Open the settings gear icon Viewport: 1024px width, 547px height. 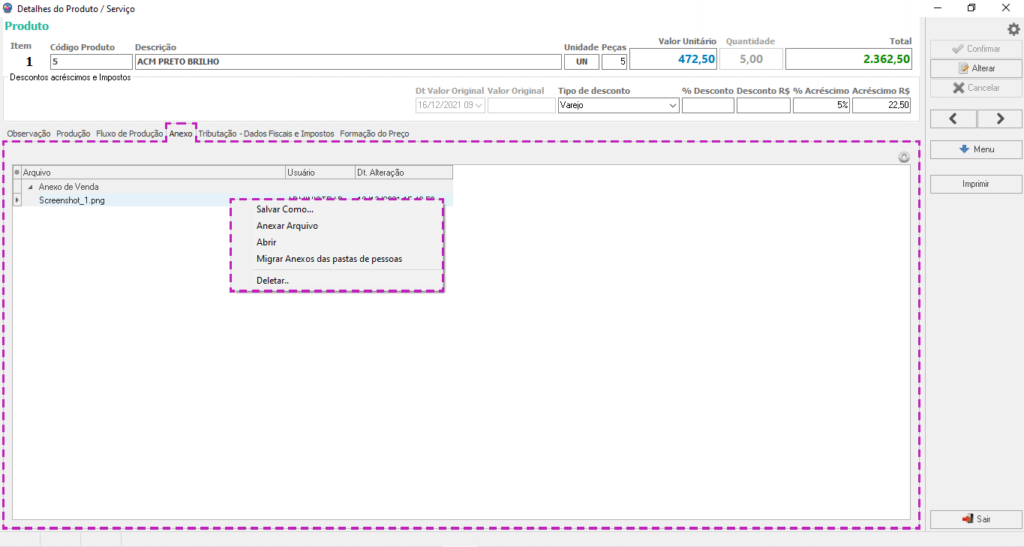pyautogui.click(x=1013, y=29)
